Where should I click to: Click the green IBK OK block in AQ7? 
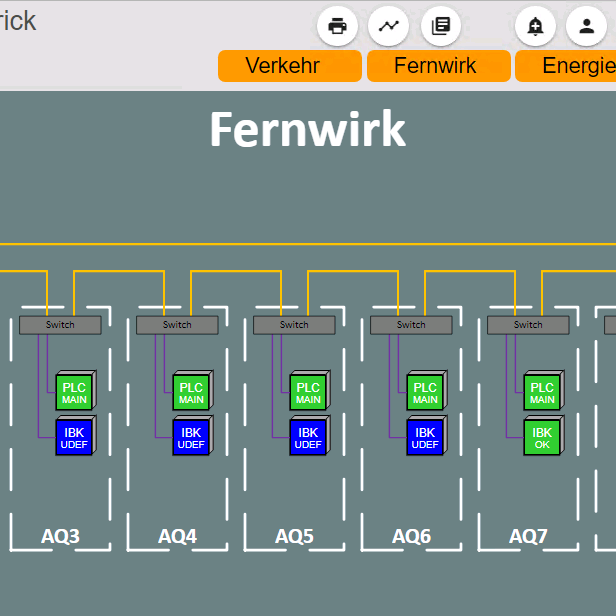pos(544,435)
